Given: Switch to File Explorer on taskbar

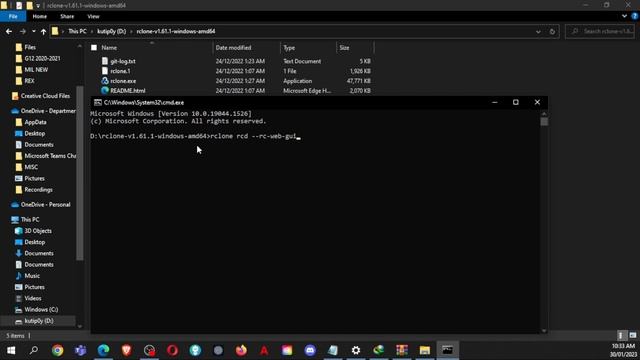Looking at the screenshot, I should tap(424, 350).
